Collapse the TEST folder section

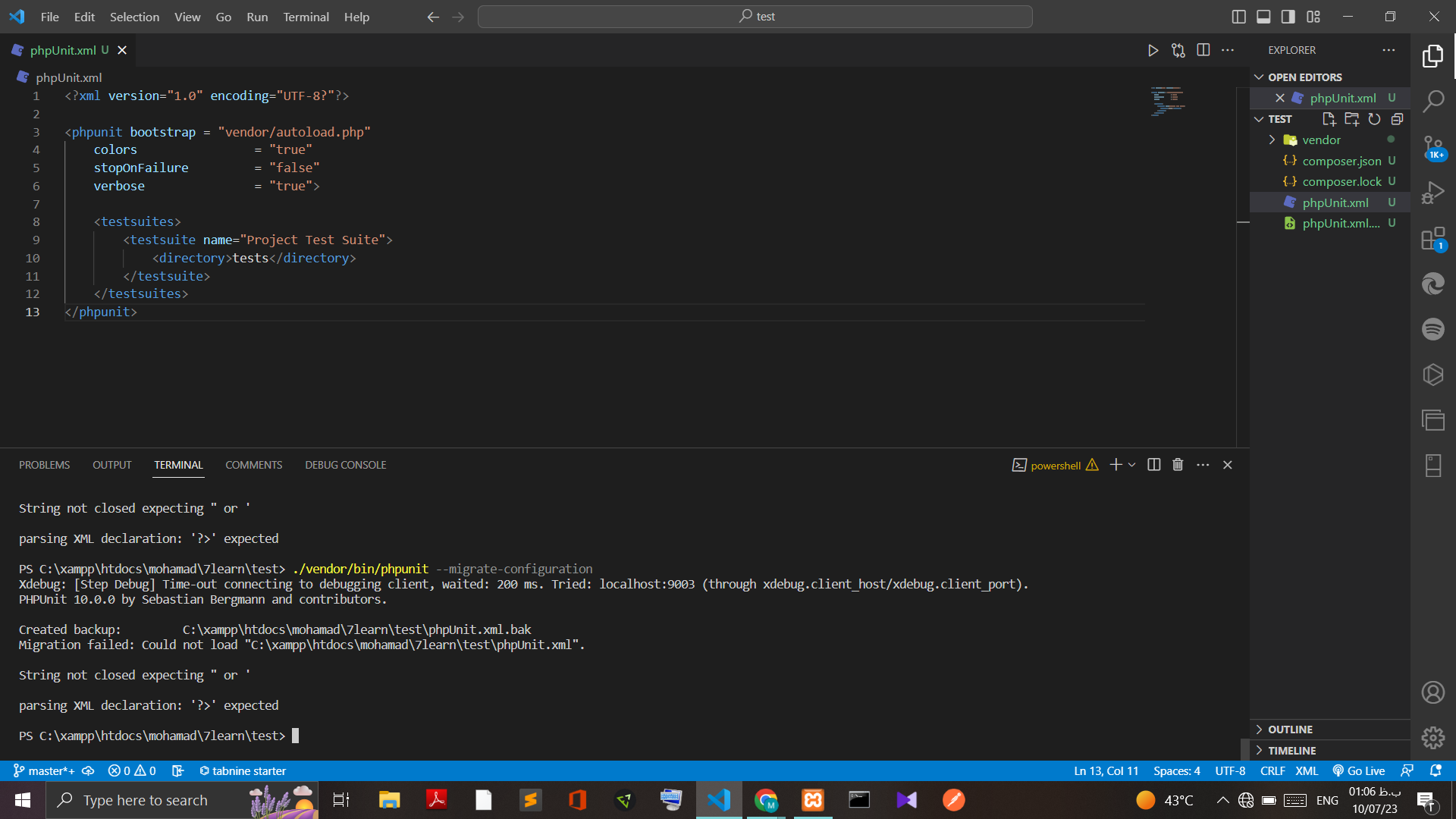point(1259,119)
